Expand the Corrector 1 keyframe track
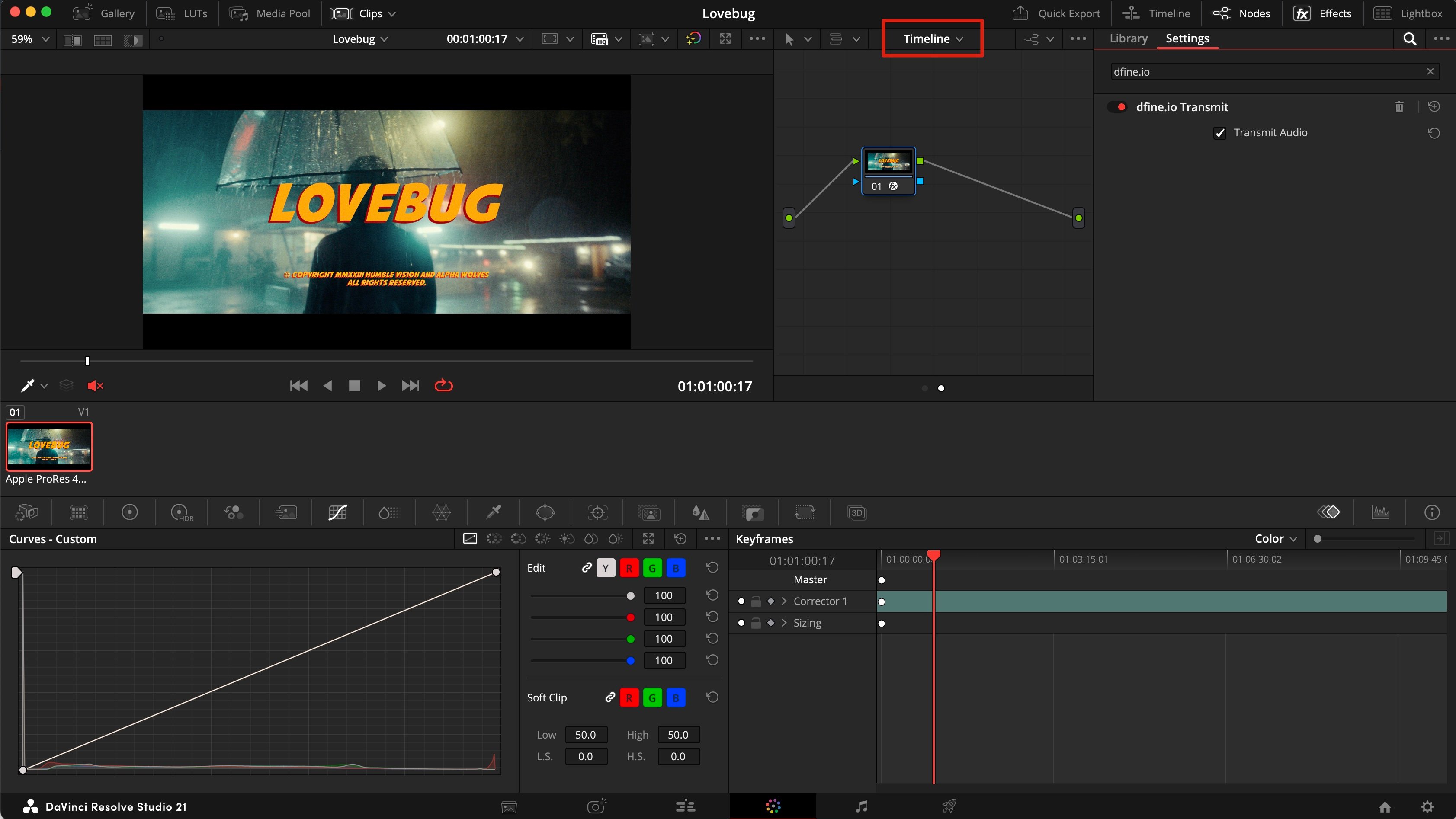The width and height of the screenshot is (1456, 819). [784, 601]
